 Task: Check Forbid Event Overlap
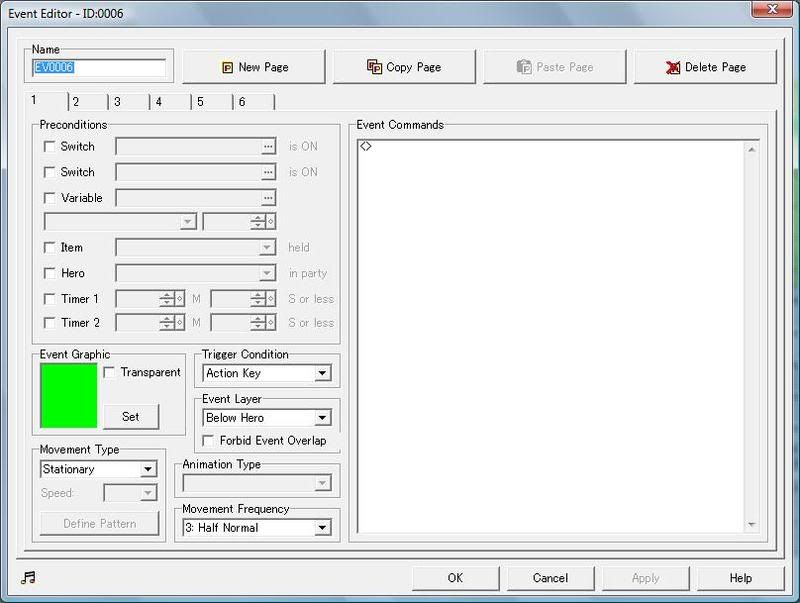[208, 441]
